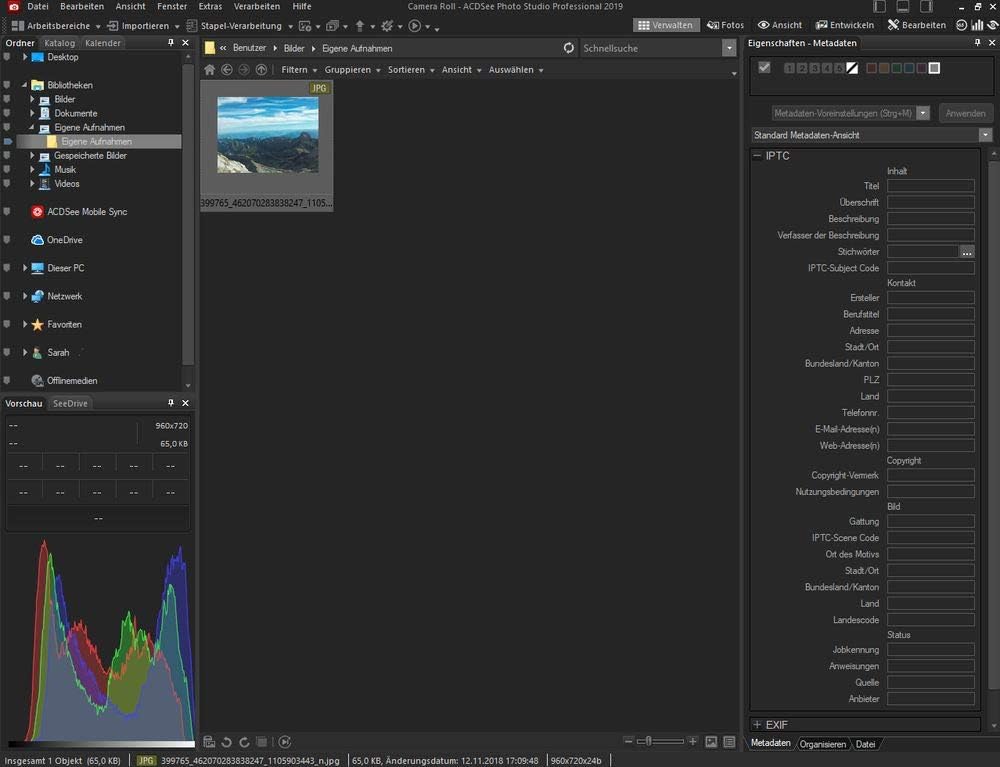Click the Home folder icon in navigation bar
Viewport: 1000px width, 767px height.
(209, 70)
